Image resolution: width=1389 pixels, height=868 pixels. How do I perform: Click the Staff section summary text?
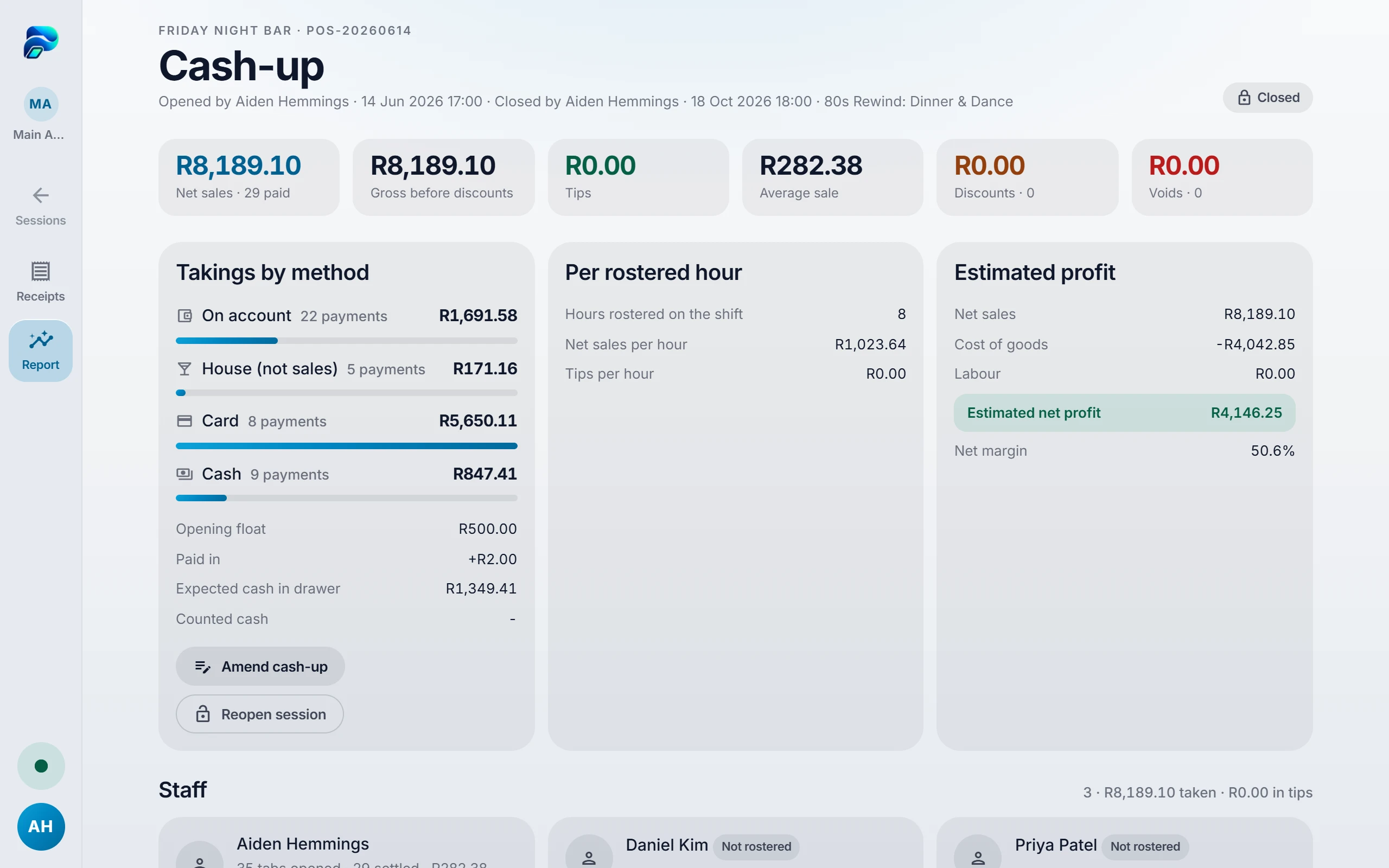point(1197,793)
